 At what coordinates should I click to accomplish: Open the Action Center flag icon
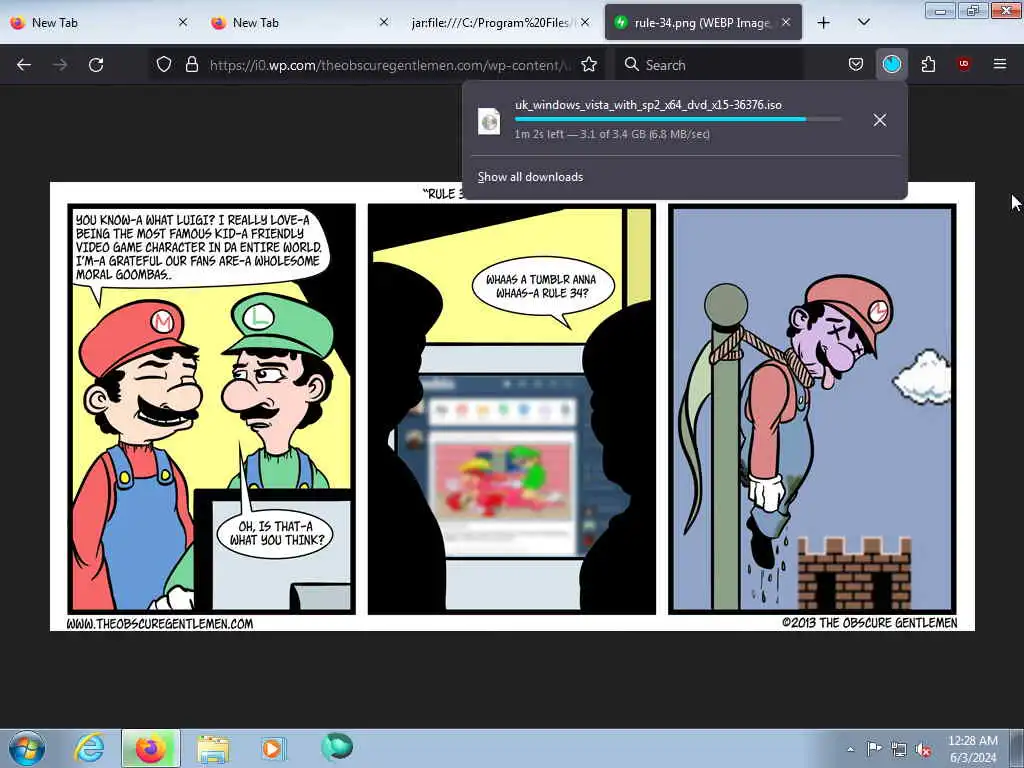click(874, 749)
